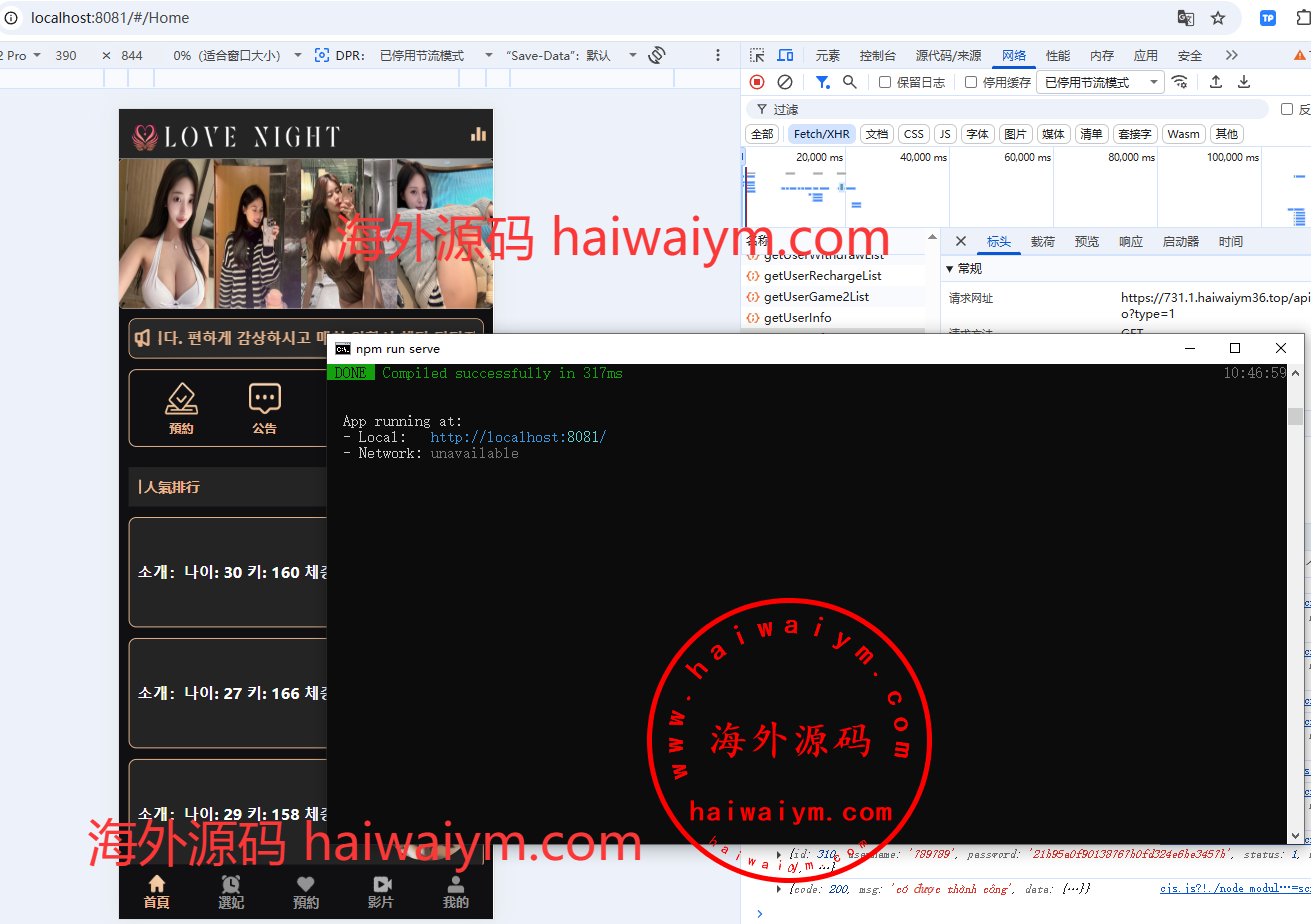Viewport: 1311px width, 924px height.
Task: Open the ranking chart icon in Love Night header
Action: (x=478, y=134)
